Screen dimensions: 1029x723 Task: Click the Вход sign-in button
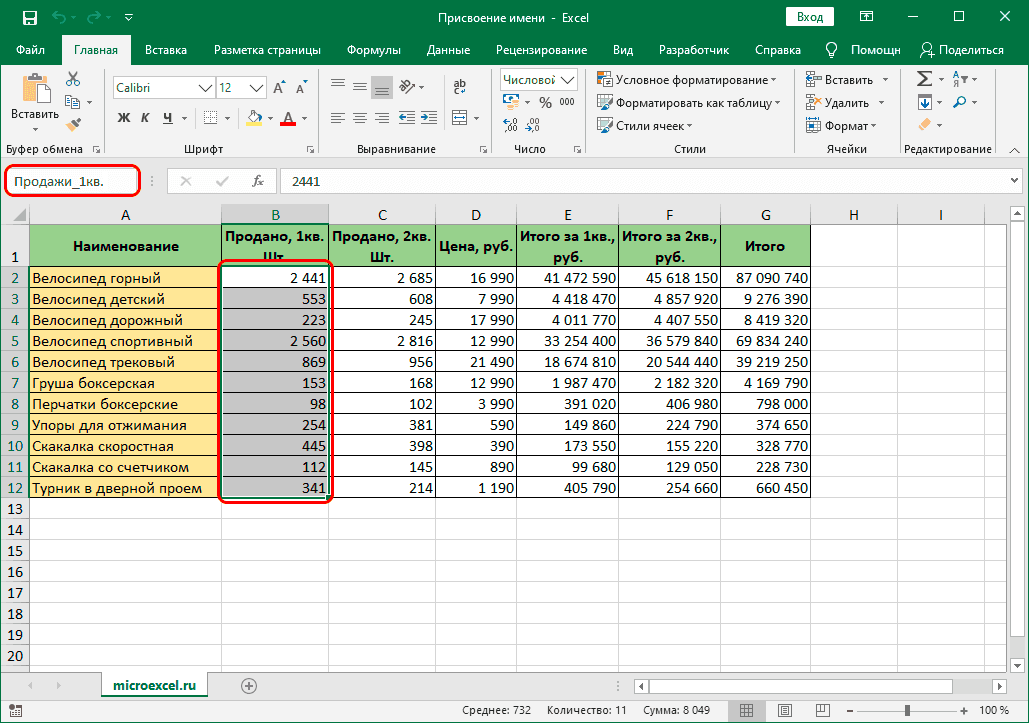click(x=809, y=17)
